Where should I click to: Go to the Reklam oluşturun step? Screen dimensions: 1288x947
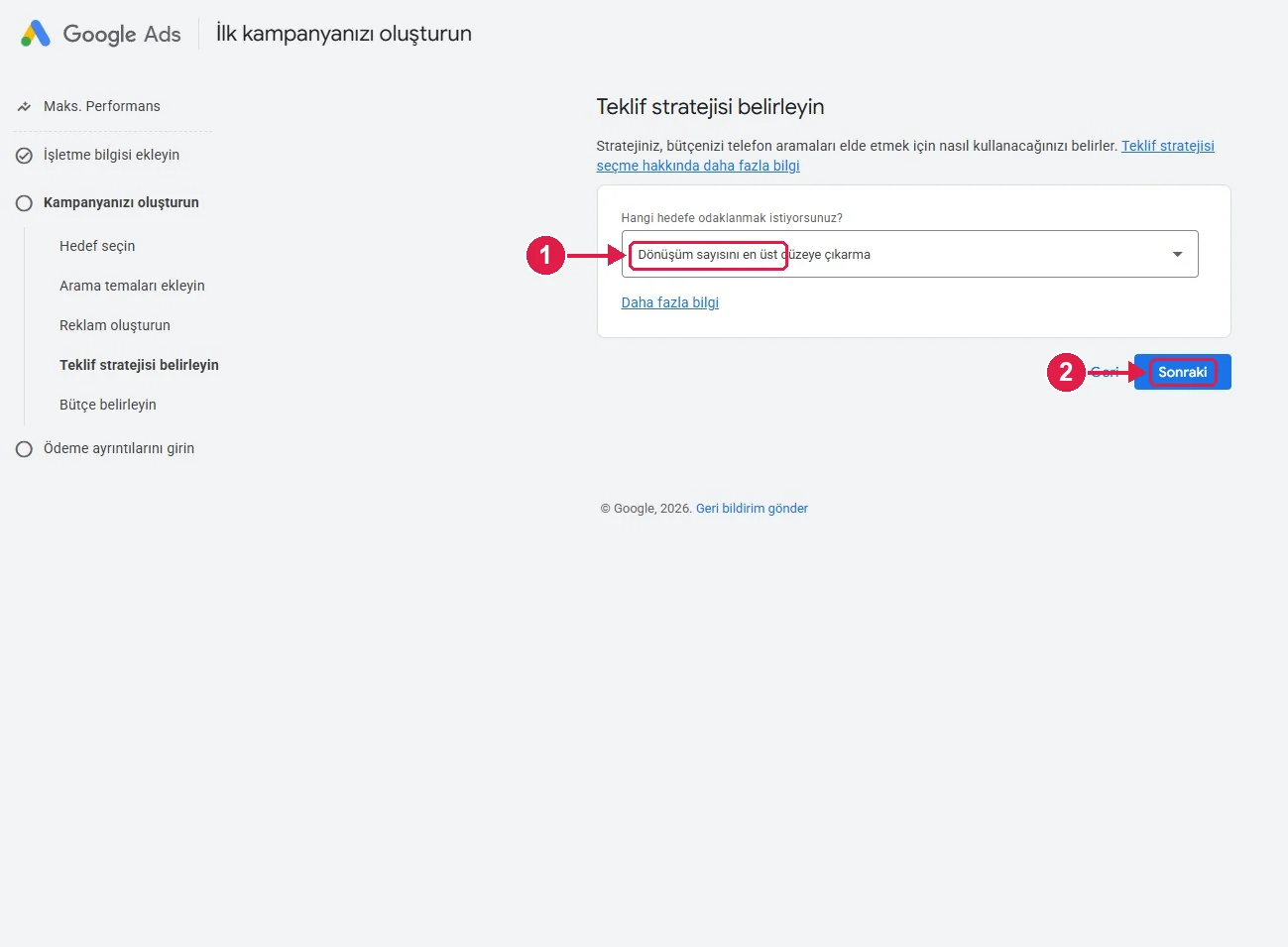pos(115,325)
